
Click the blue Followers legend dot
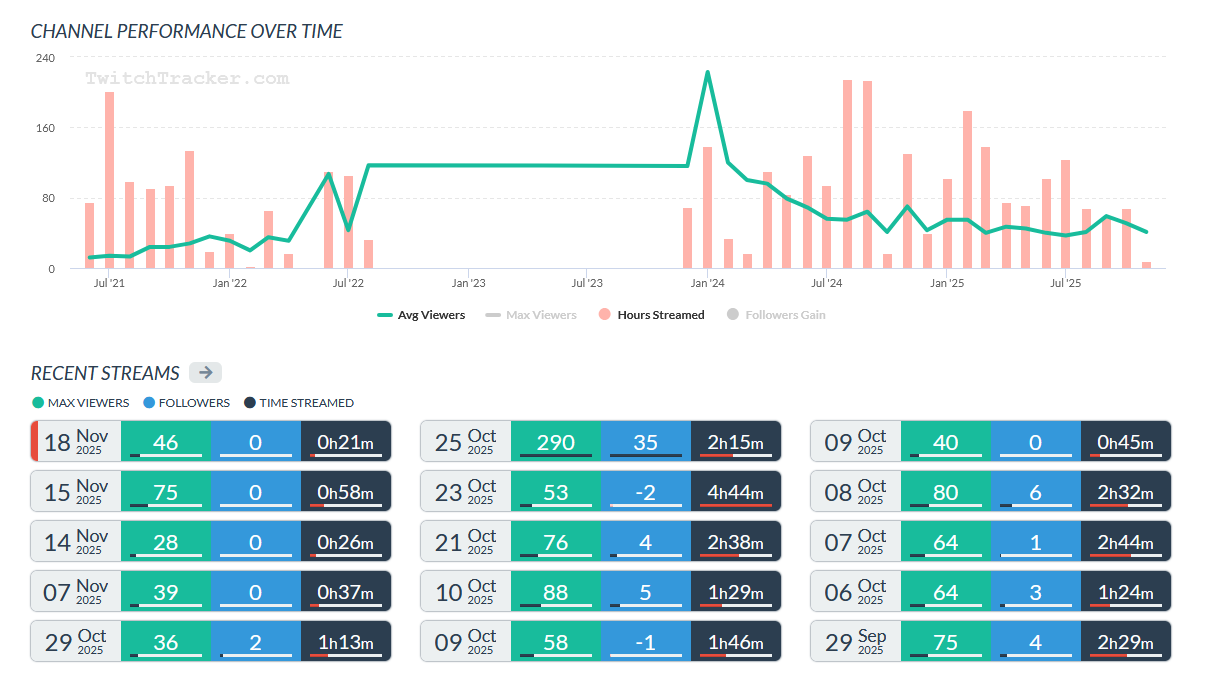149,403
